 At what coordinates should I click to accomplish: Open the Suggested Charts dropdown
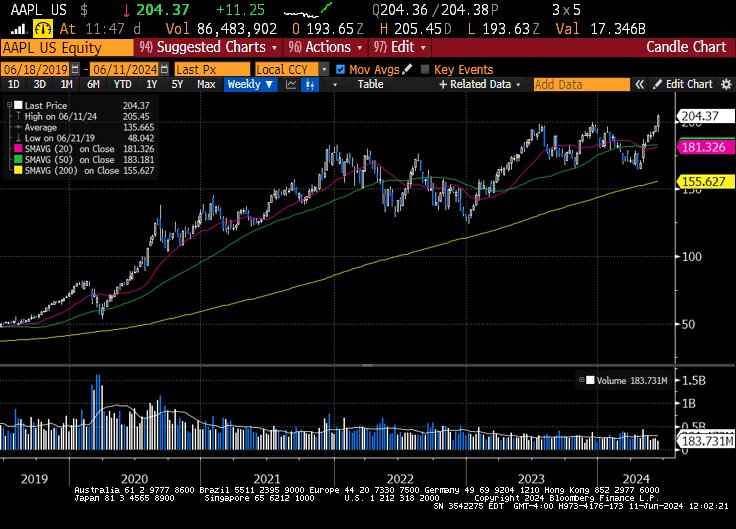pos(208,47)
